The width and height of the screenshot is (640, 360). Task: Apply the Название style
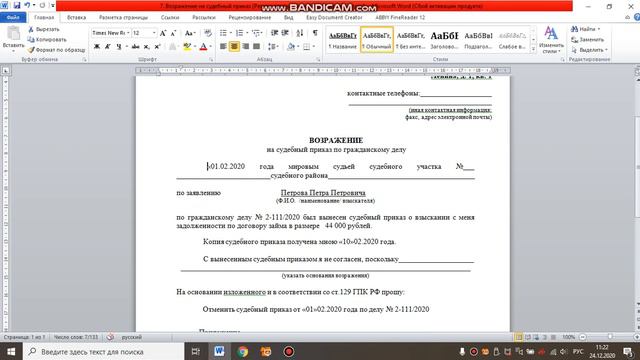point(342,40)
